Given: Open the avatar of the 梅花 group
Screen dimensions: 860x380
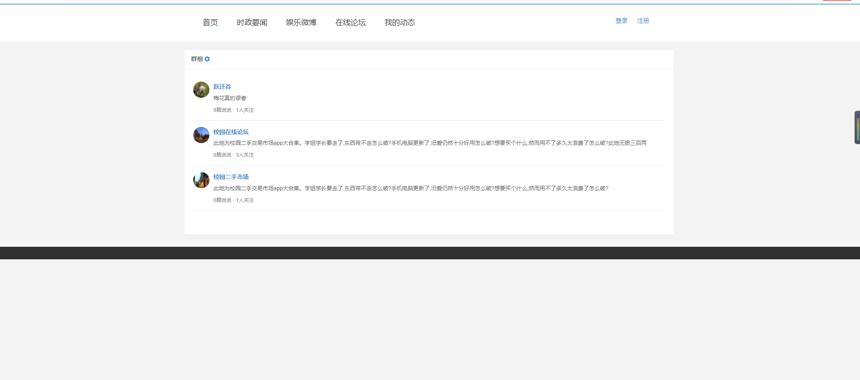Looking at the screenshot, I should tap(201, 89).
